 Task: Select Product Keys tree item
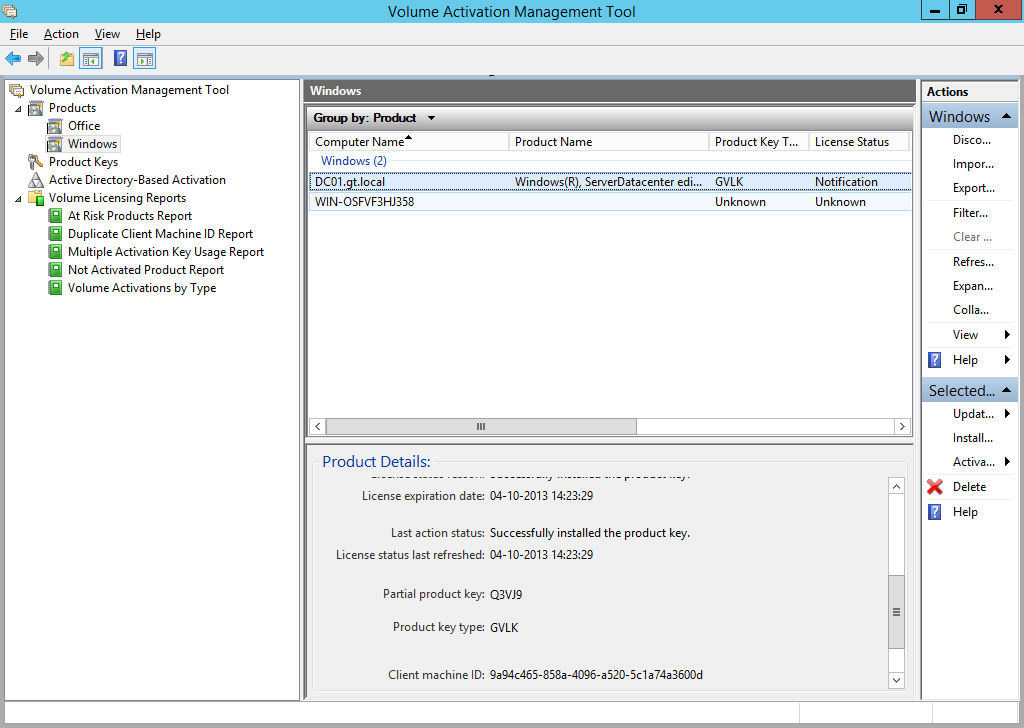[x=83, y=162]
